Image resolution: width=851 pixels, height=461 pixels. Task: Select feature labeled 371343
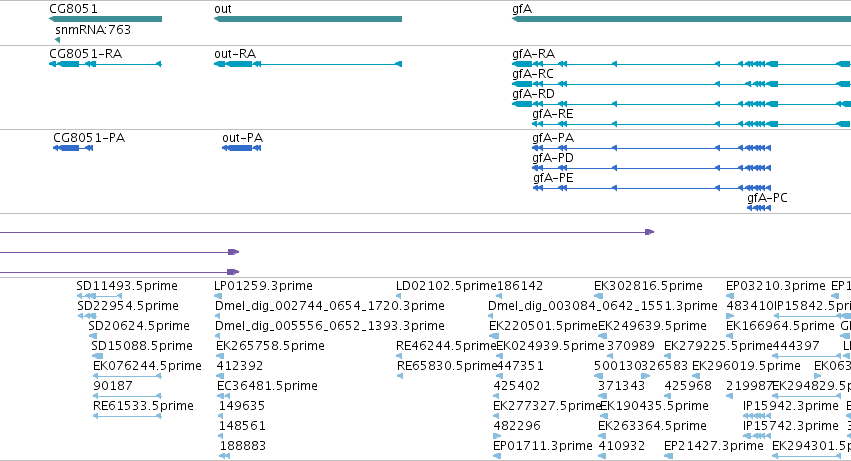[621, 386]
